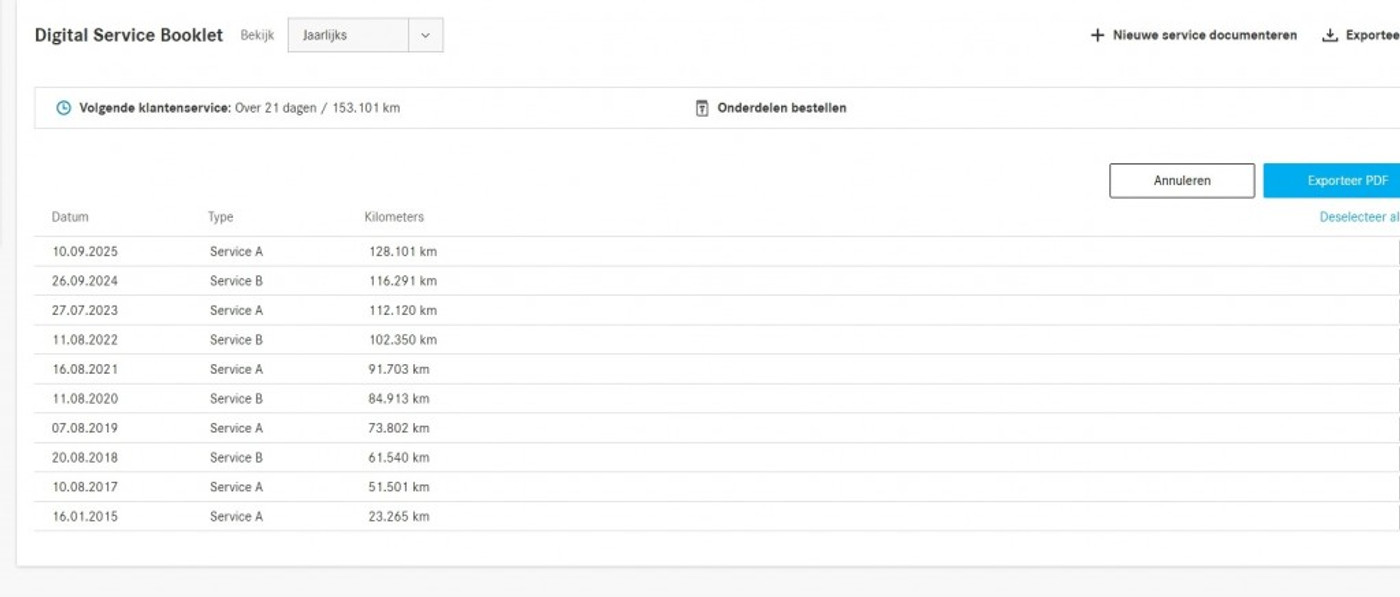1400x597 pixels.
Task: Click Service A in the 27.07.2023 row
Action: [236, 310]
